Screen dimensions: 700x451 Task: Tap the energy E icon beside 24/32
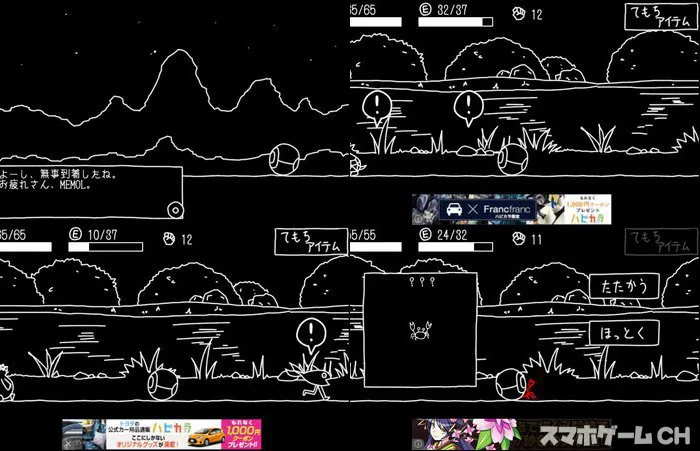(425, 234)
